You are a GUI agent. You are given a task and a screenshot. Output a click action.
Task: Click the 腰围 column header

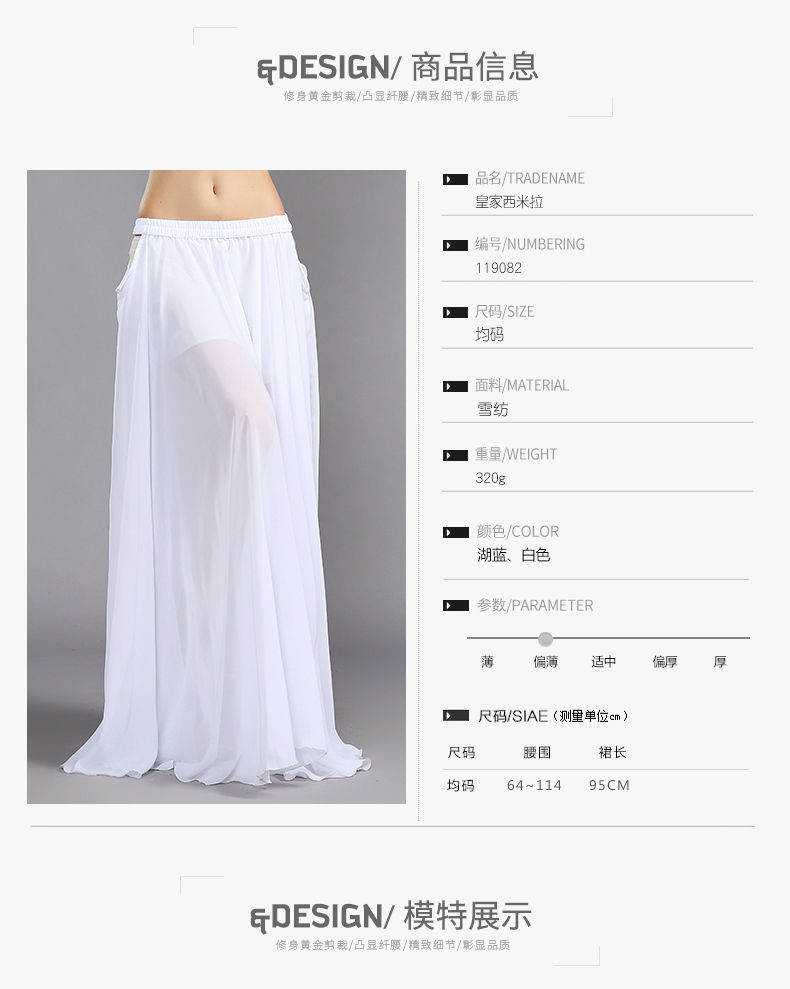click(x=537, y=752)
